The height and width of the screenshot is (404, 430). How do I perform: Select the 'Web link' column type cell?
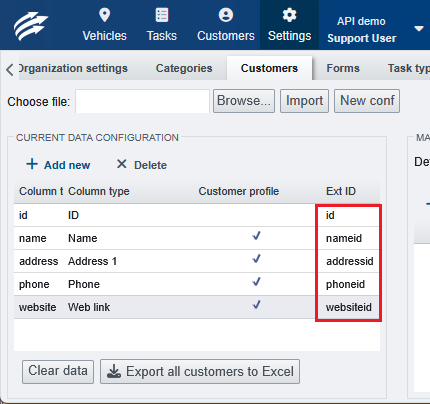(x=89, y=307)
